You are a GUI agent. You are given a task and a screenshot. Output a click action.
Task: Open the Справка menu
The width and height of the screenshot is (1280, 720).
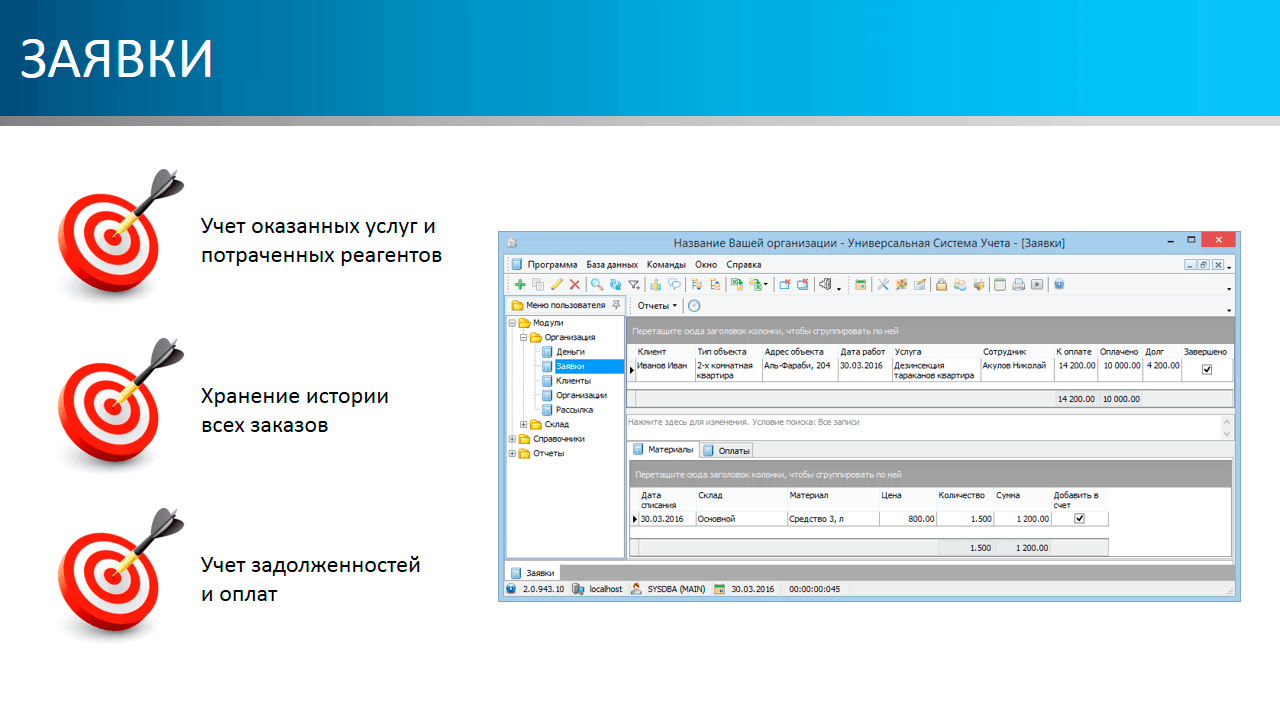pos(743,265)
